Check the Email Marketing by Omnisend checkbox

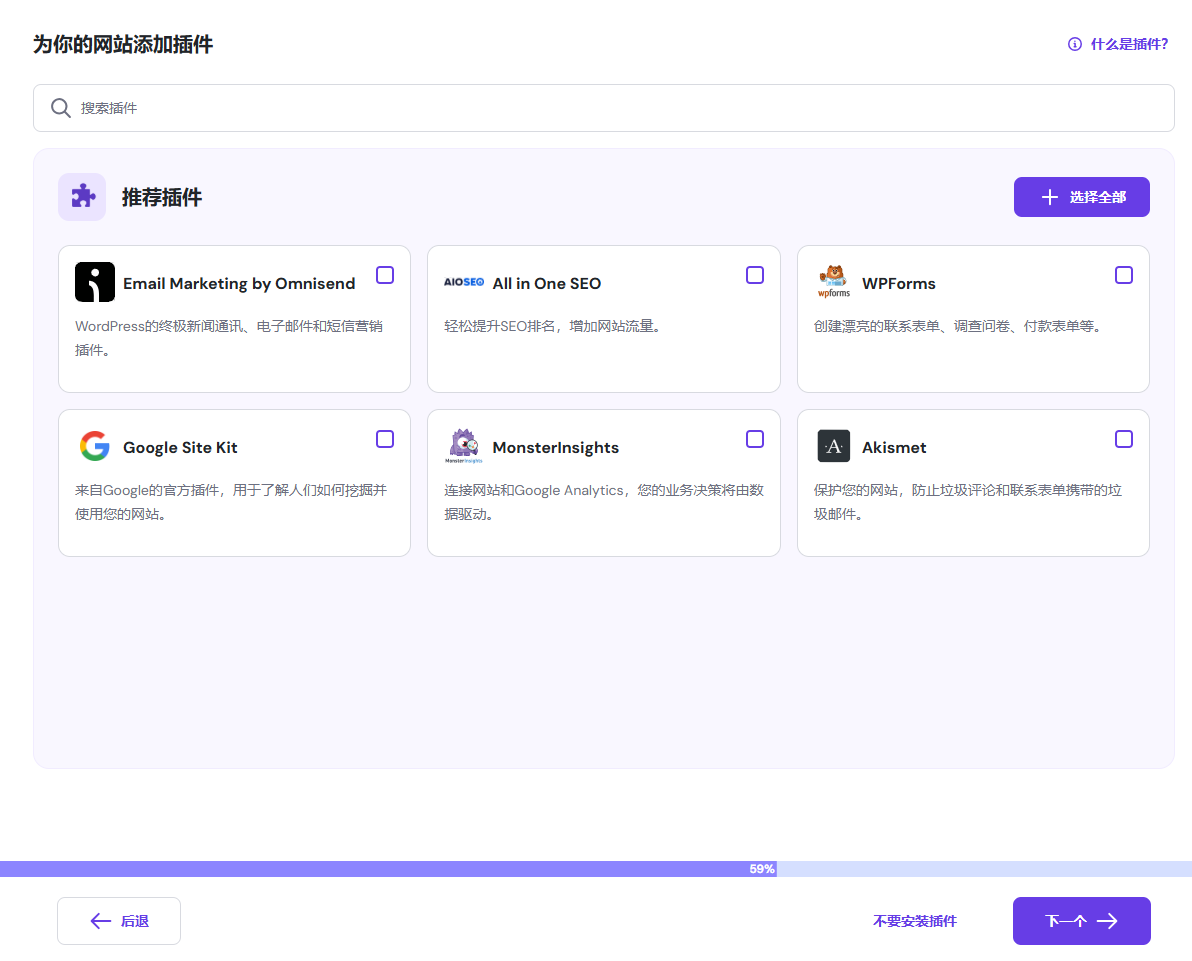(x=385, y=275)
